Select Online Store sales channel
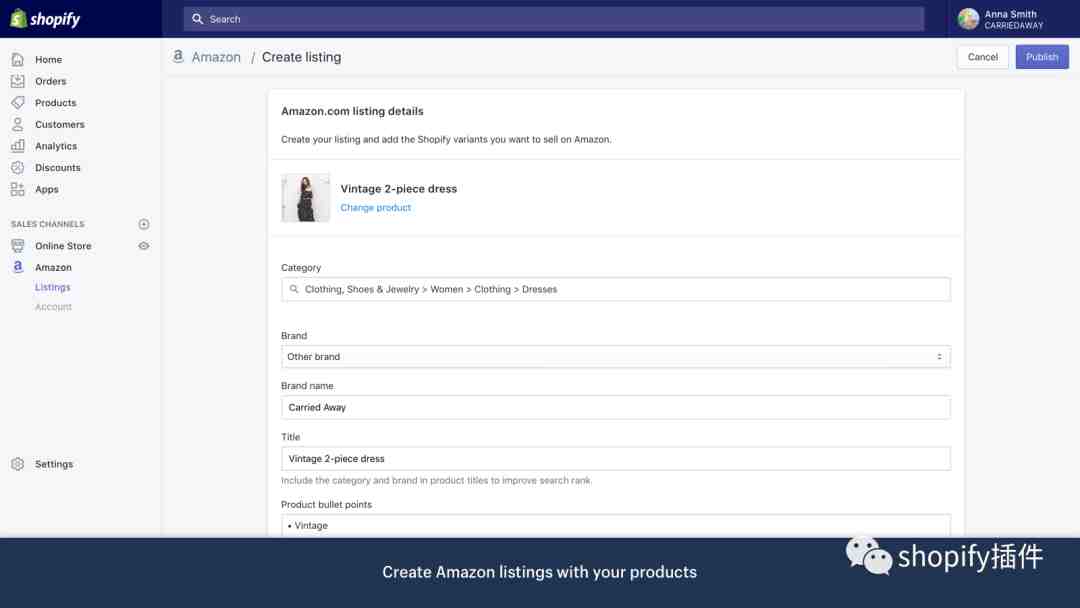This screenshot has width=1080, height=608. (x=63, y=246)
